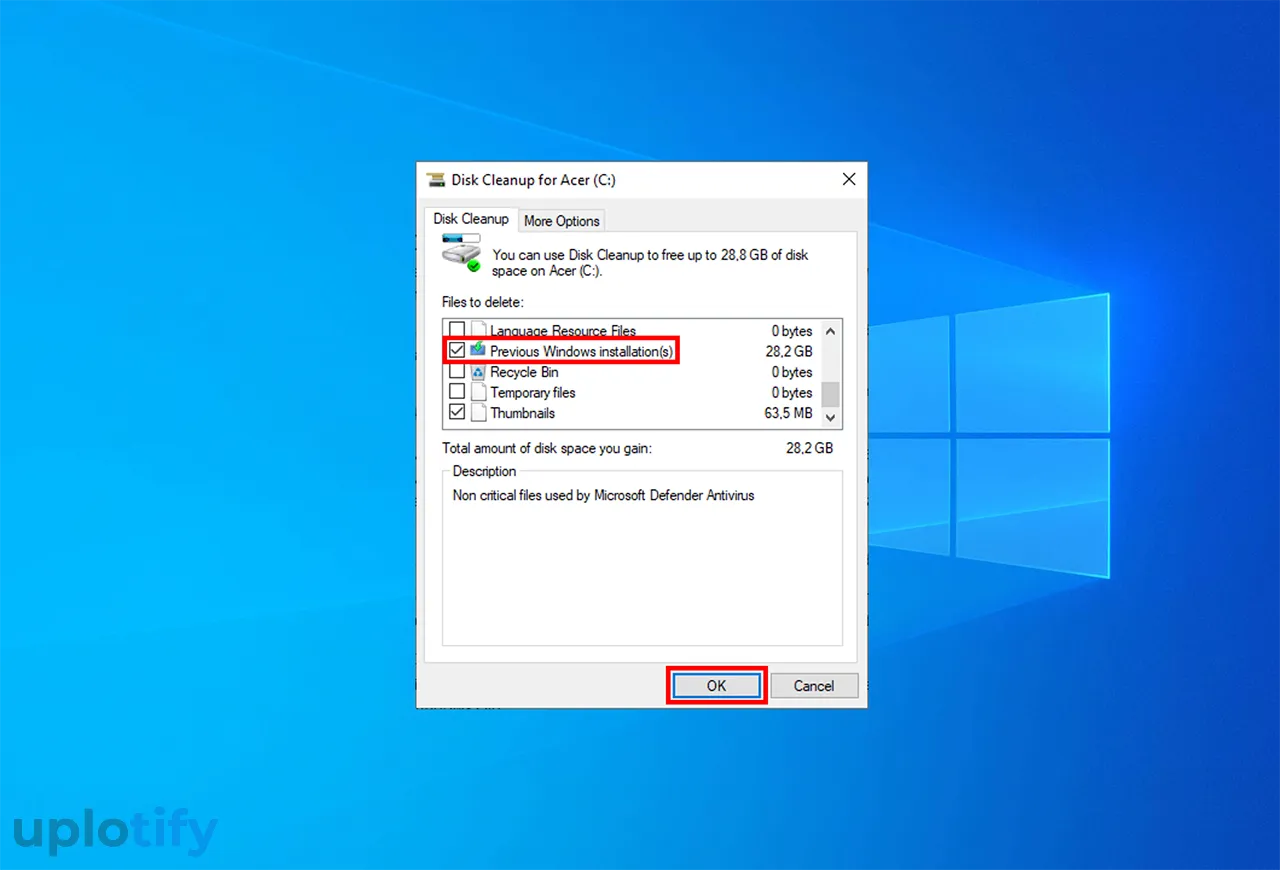Check the Temporary files checkbox

pos(457,392)
